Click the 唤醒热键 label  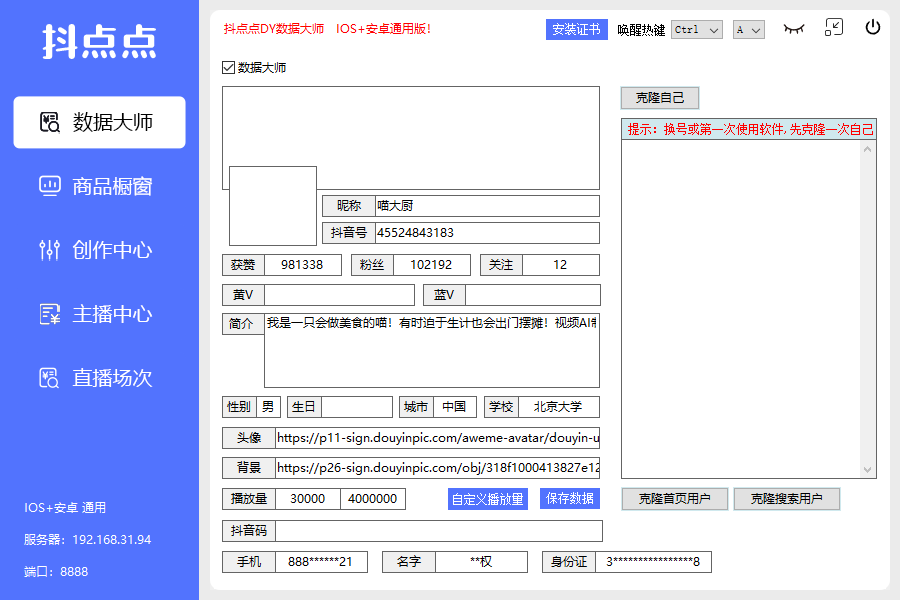[x=641, y=30]
